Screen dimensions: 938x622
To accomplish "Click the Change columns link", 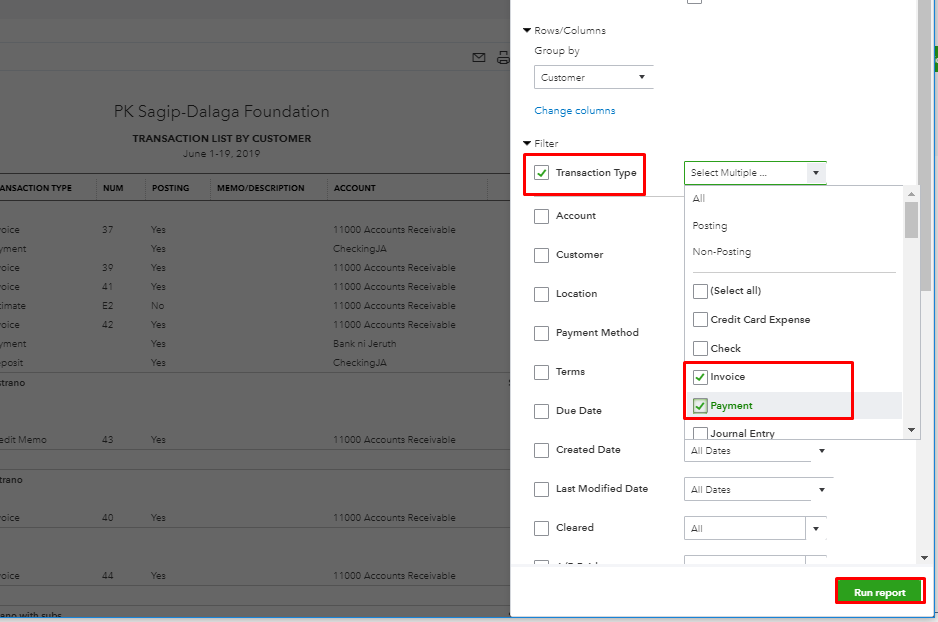I will [x=575, y=111].
